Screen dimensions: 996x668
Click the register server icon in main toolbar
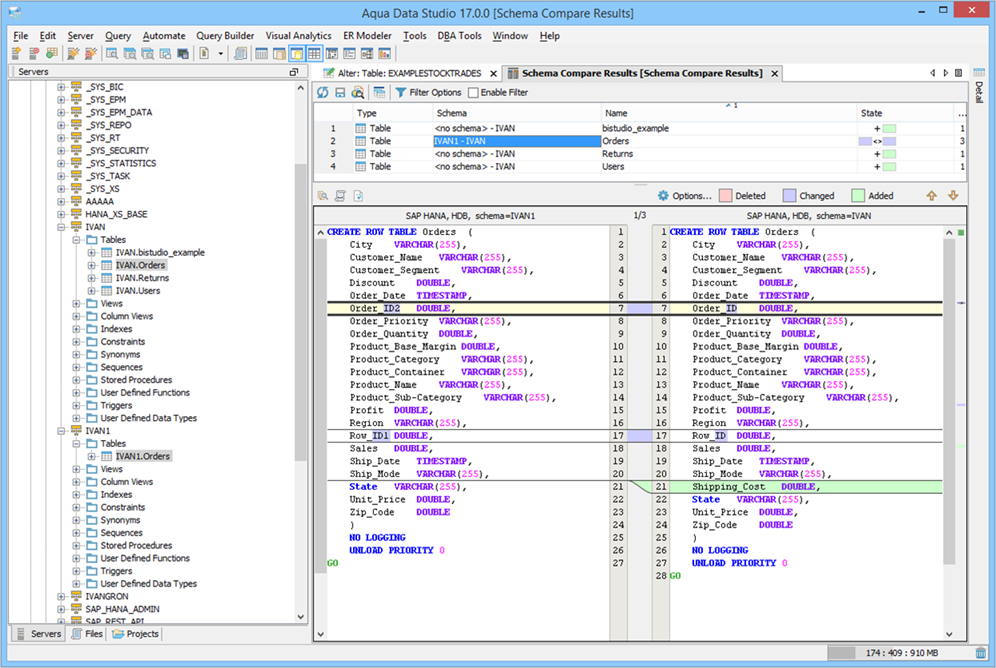click(17, 54)
